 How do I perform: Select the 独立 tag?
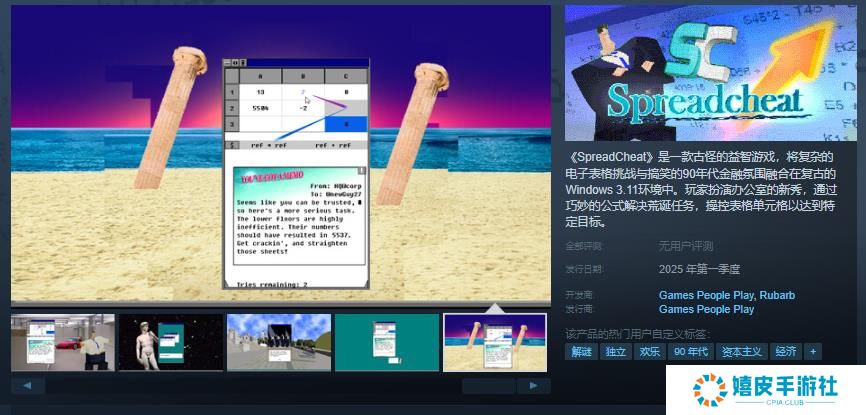click(x=615, y=351)
